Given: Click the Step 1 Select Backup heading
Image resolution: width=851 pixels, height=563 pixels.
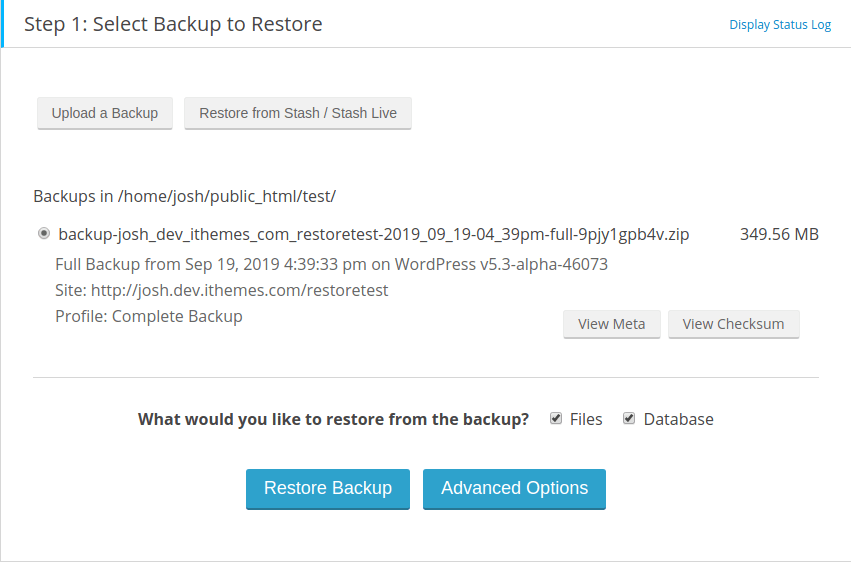Looking at the screenshot, I should [x=173, y=24].
